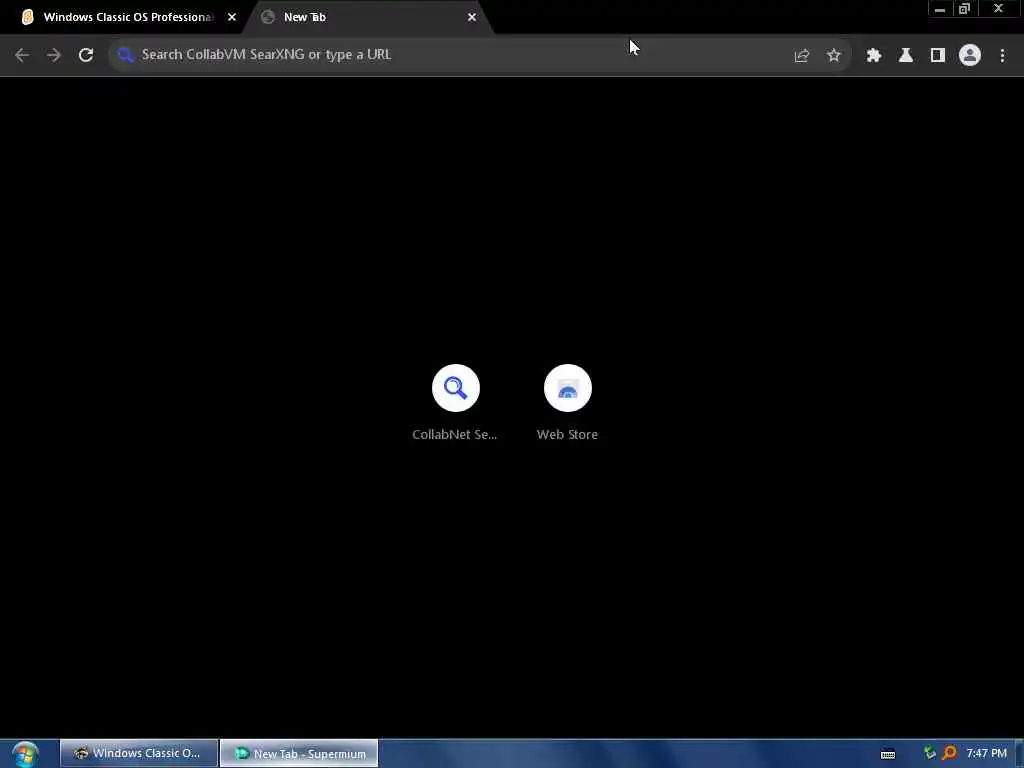Open the Extensions puzzle-piece menu
Screen dimensions: 1024x768
[874, 56]
